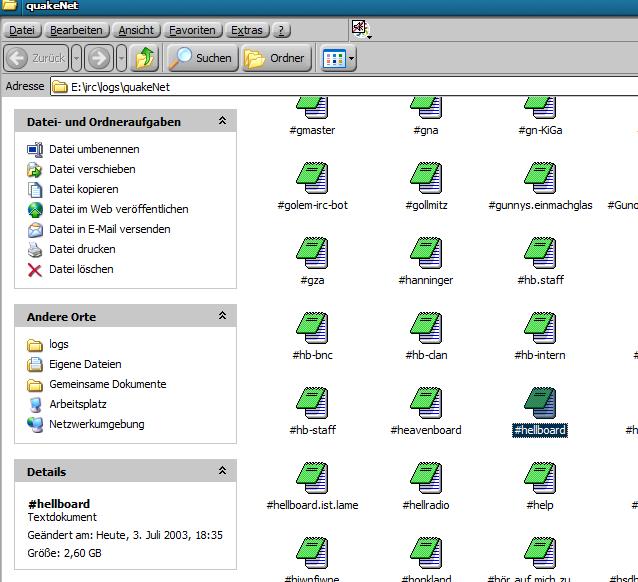The image size is (638, 582).
Task: Click Datei umbenennen link
Action: click(x=94, y=149)
